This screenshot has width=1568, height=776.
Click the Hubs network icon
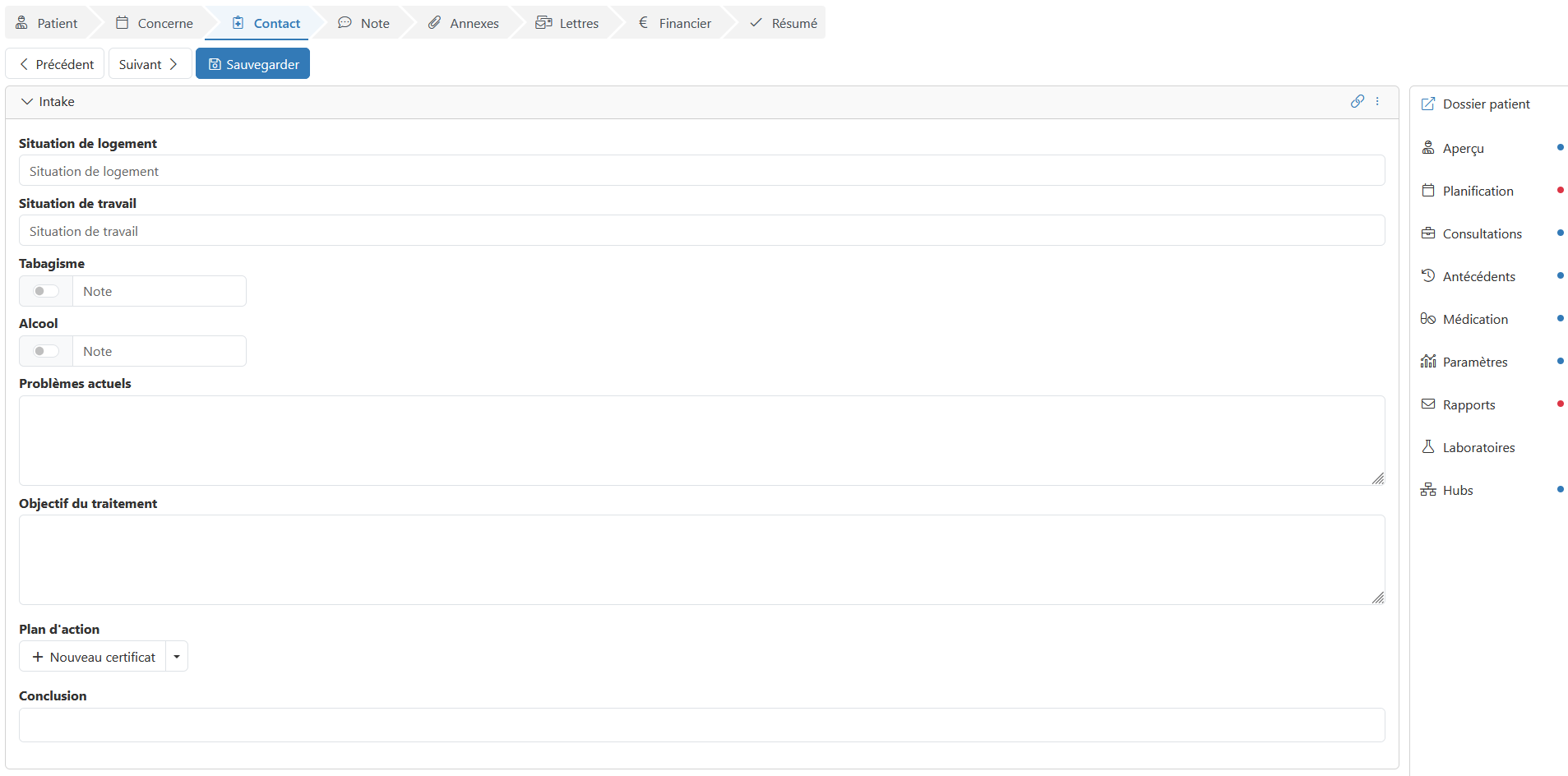[x=1428, y=490]
